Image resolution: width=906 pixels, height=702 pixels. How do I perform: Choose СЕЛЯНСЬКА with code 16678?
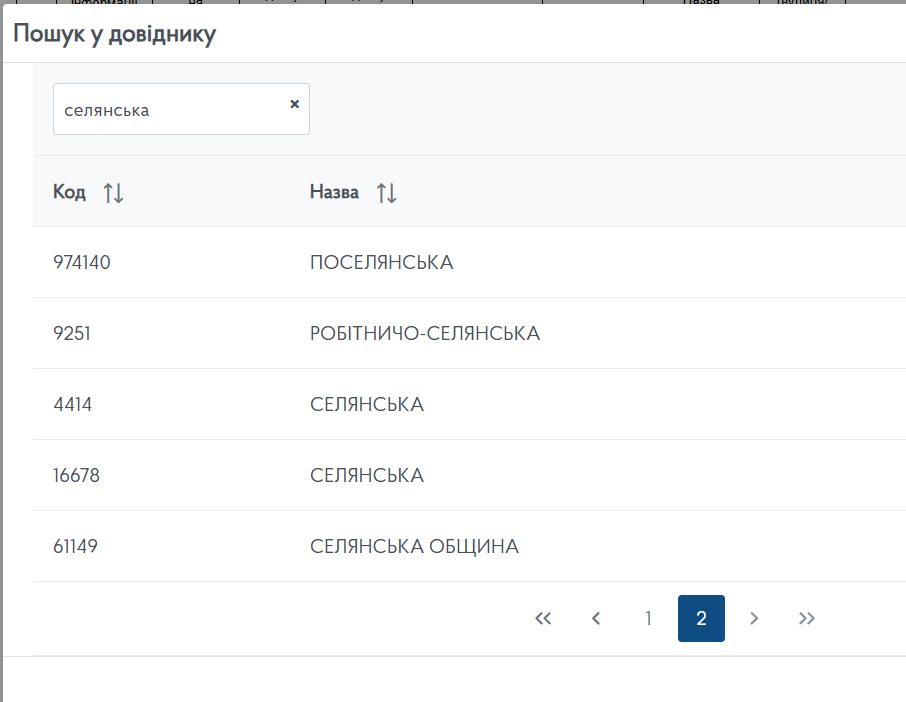[367, 476]
